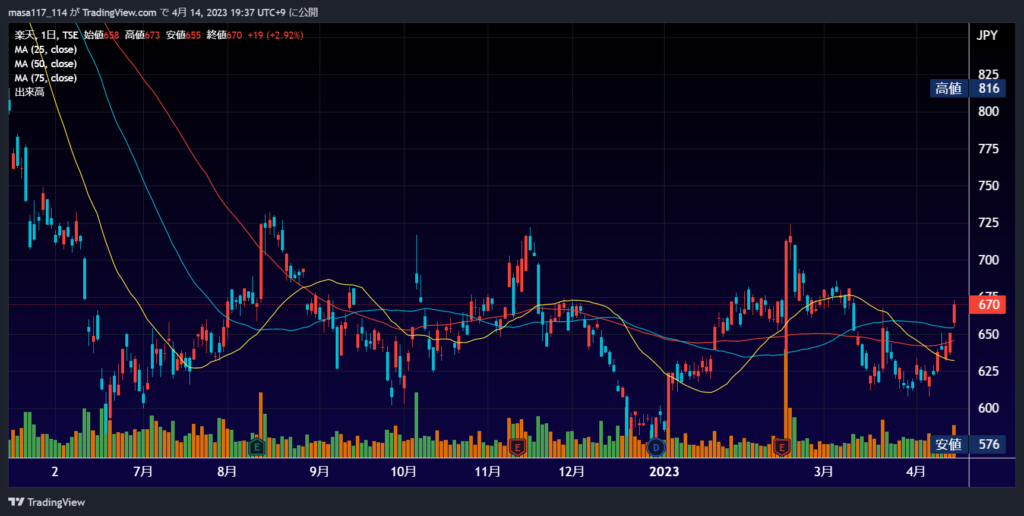Viewport: 1024px width, 516px height.
Task: Click the 3月 label on time axis
Action: [x=824, y=472]
